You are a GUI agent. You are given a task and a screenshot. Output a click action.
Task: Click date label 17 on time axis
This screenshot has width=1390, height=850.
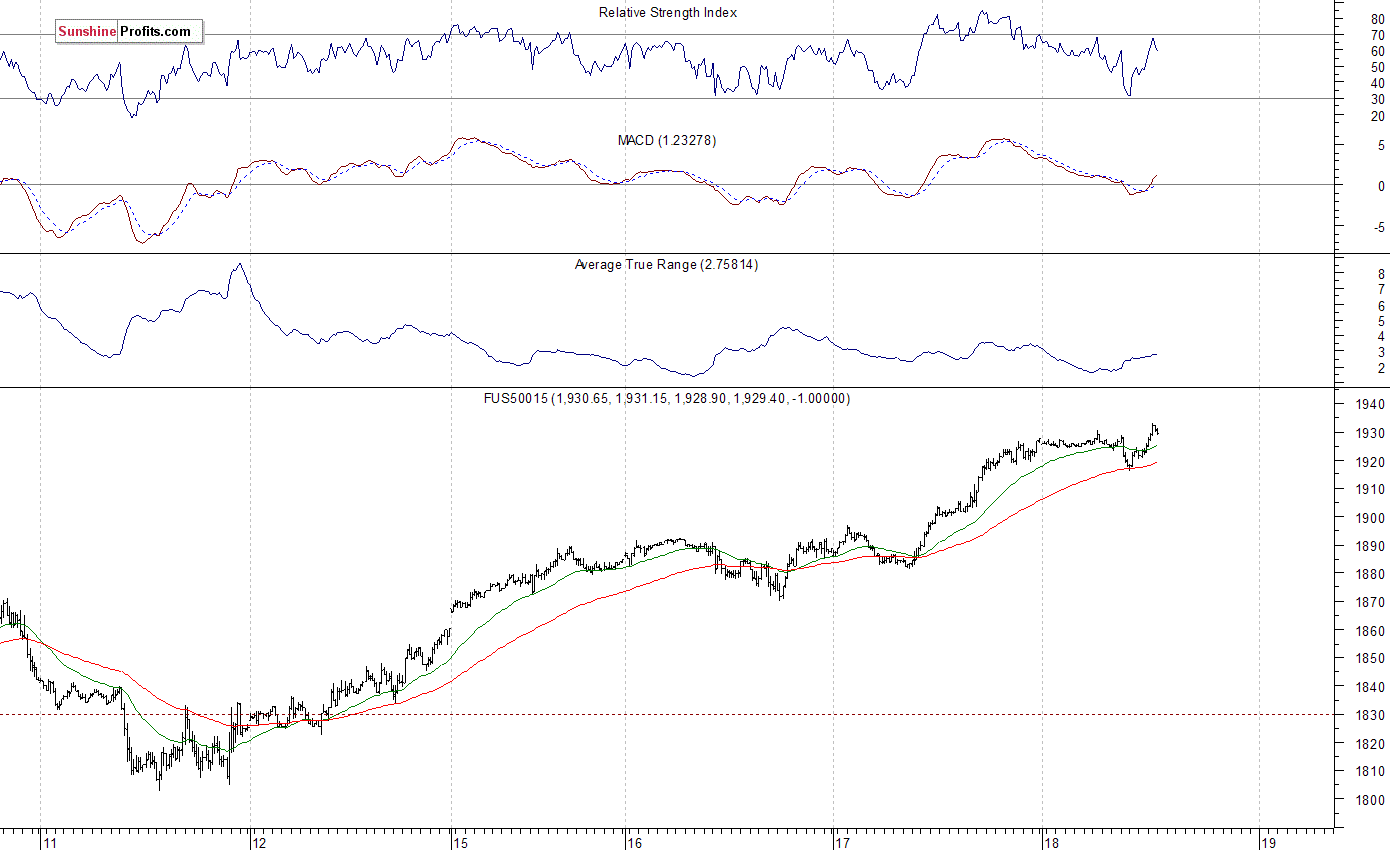tap(843, 842)
